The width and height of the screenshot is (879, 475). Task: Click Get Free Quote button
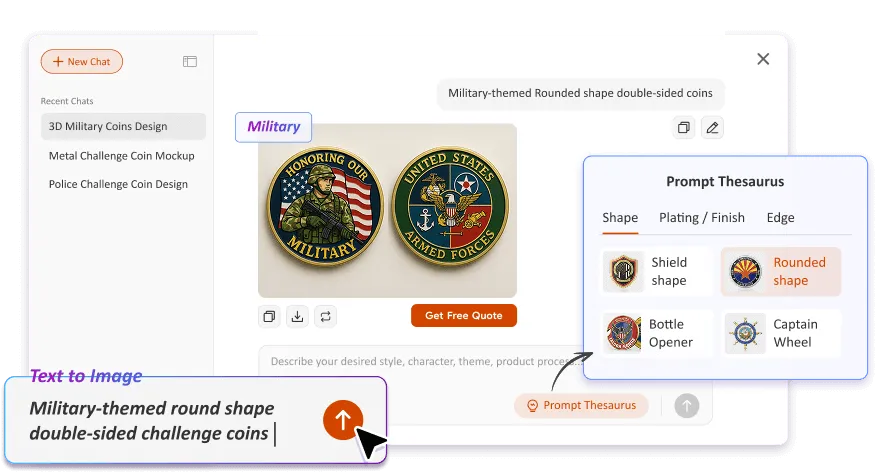464,316
